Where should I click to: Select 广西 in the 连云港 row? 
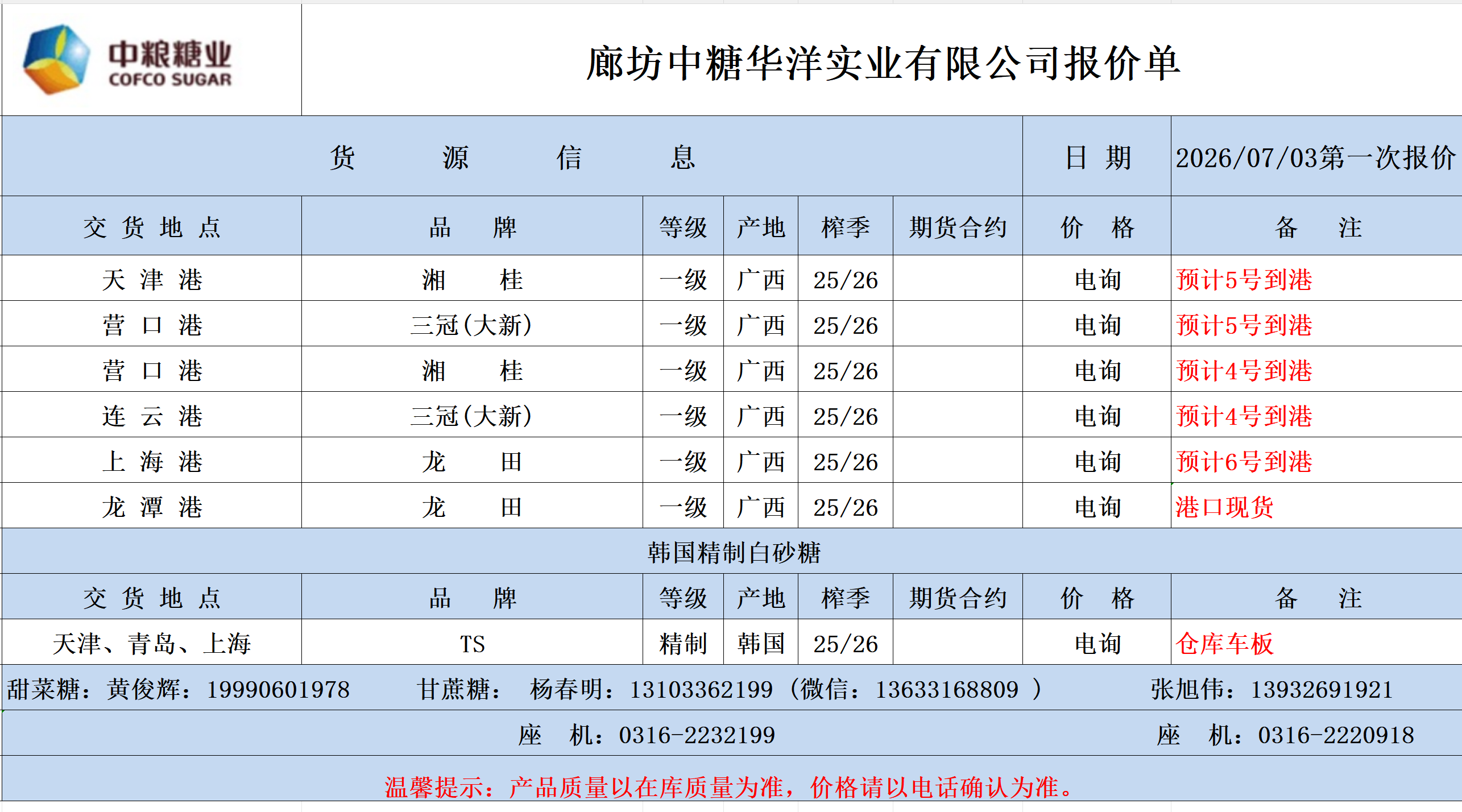click(x=761, y=416)
